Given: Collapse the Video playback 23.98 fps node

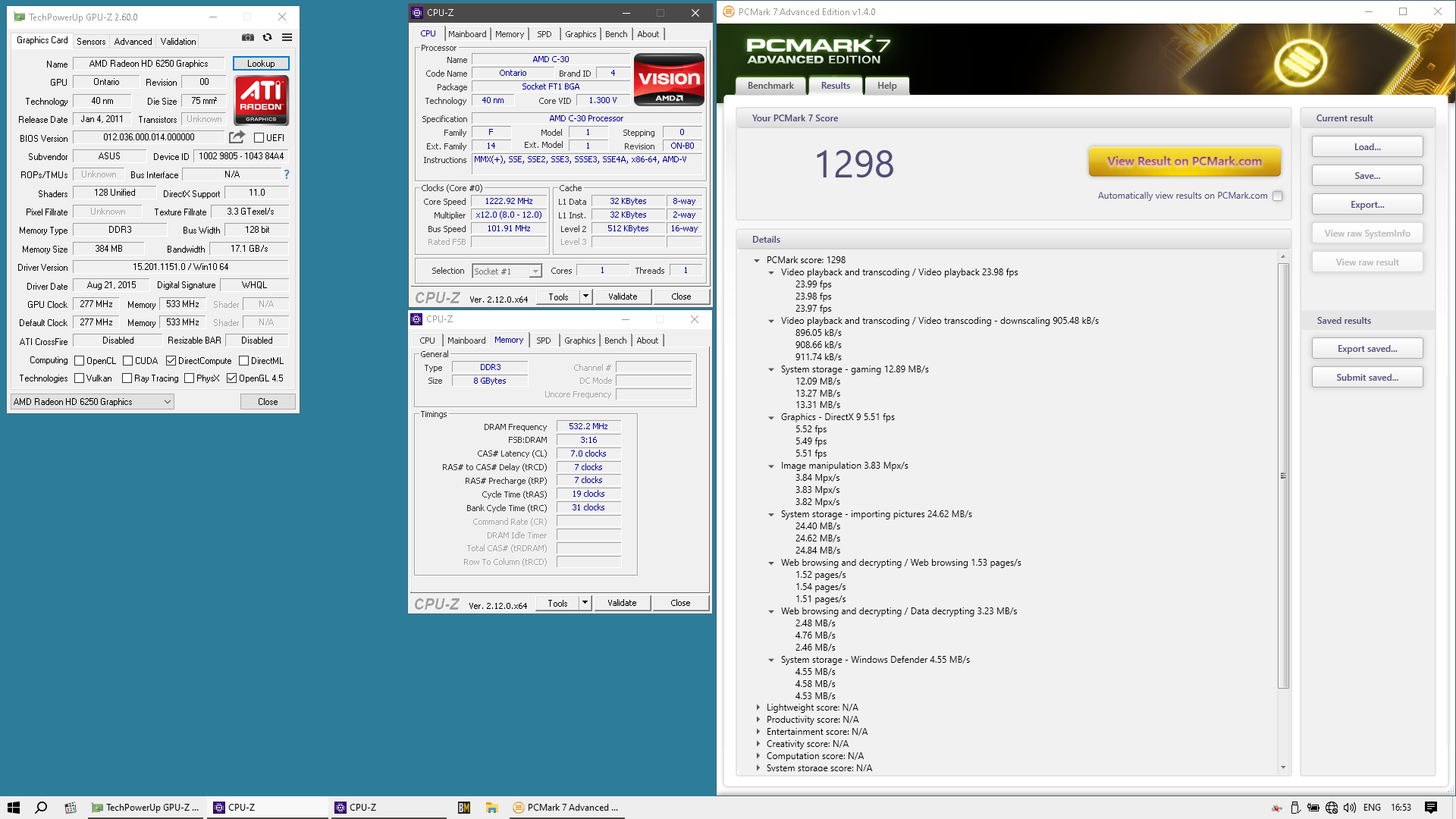Looking at the screenshot, I should pyautogui.click(x=771, y=272).
